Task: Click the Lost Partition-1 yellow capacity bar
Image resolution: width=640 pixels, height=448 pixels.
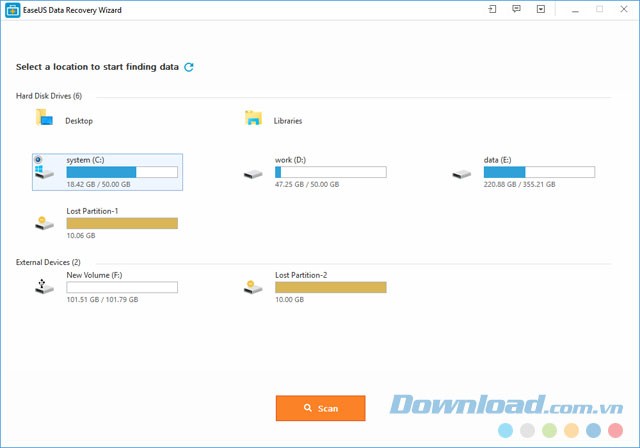Action: (x=121, y=223)
